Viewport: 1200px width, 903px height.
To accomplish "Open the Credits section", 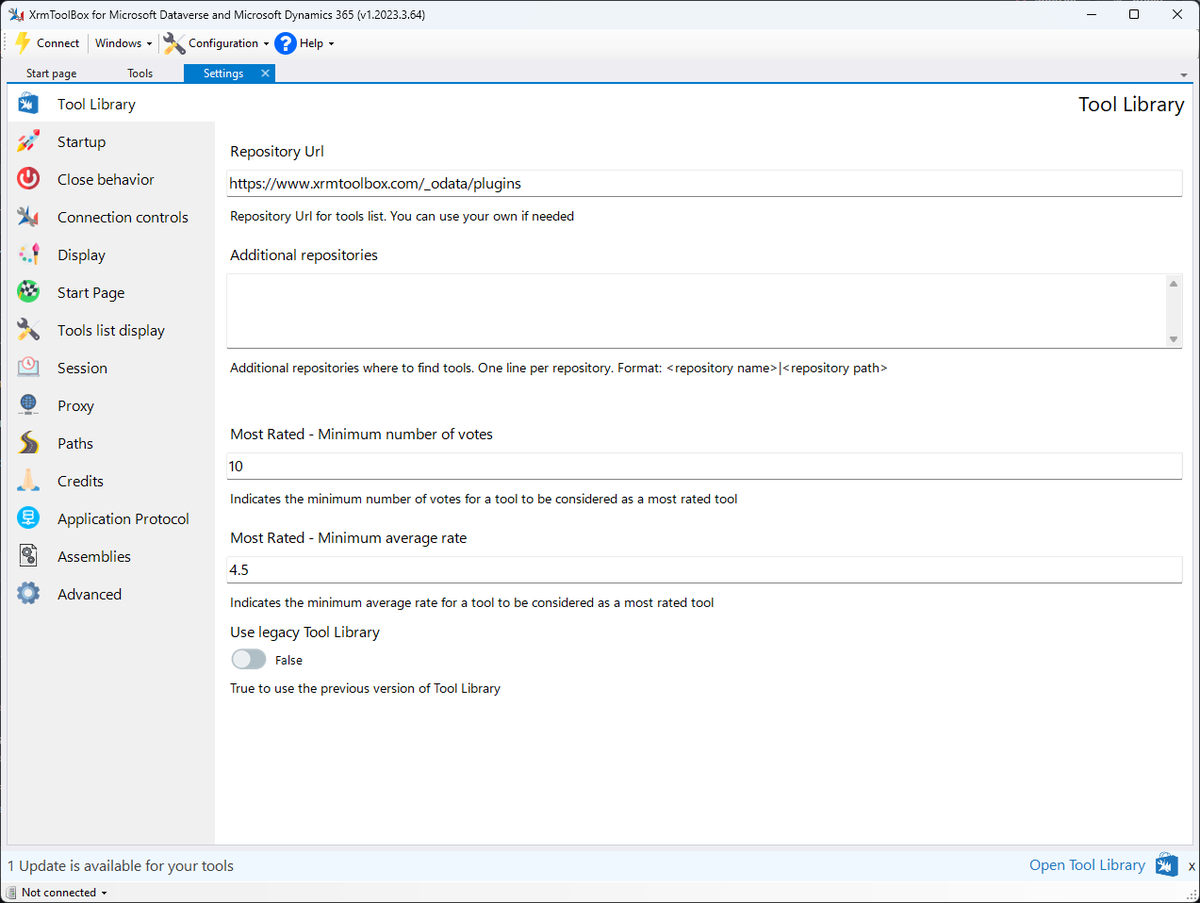I will pos(111,481).
